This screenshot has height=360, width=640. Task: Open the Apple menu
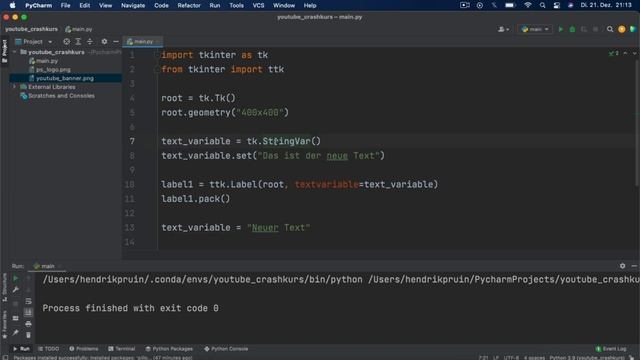point(12,5)
